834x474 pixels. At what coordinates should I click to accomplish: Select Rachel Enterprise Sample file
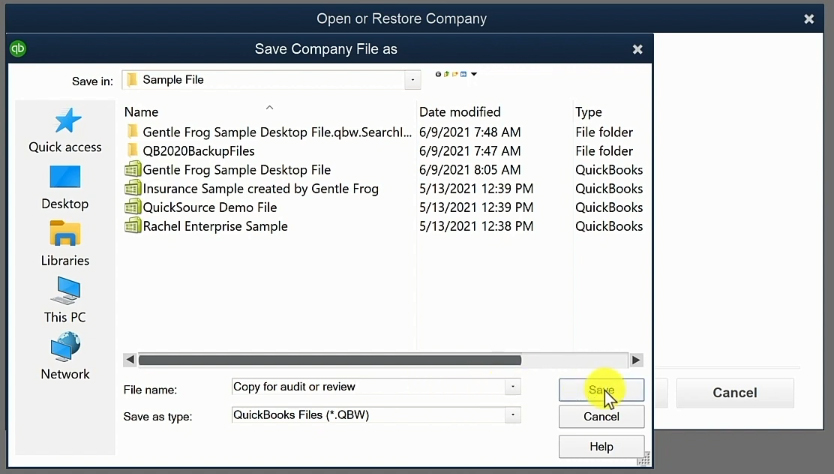pyautogui.click(x=215, y=226)
